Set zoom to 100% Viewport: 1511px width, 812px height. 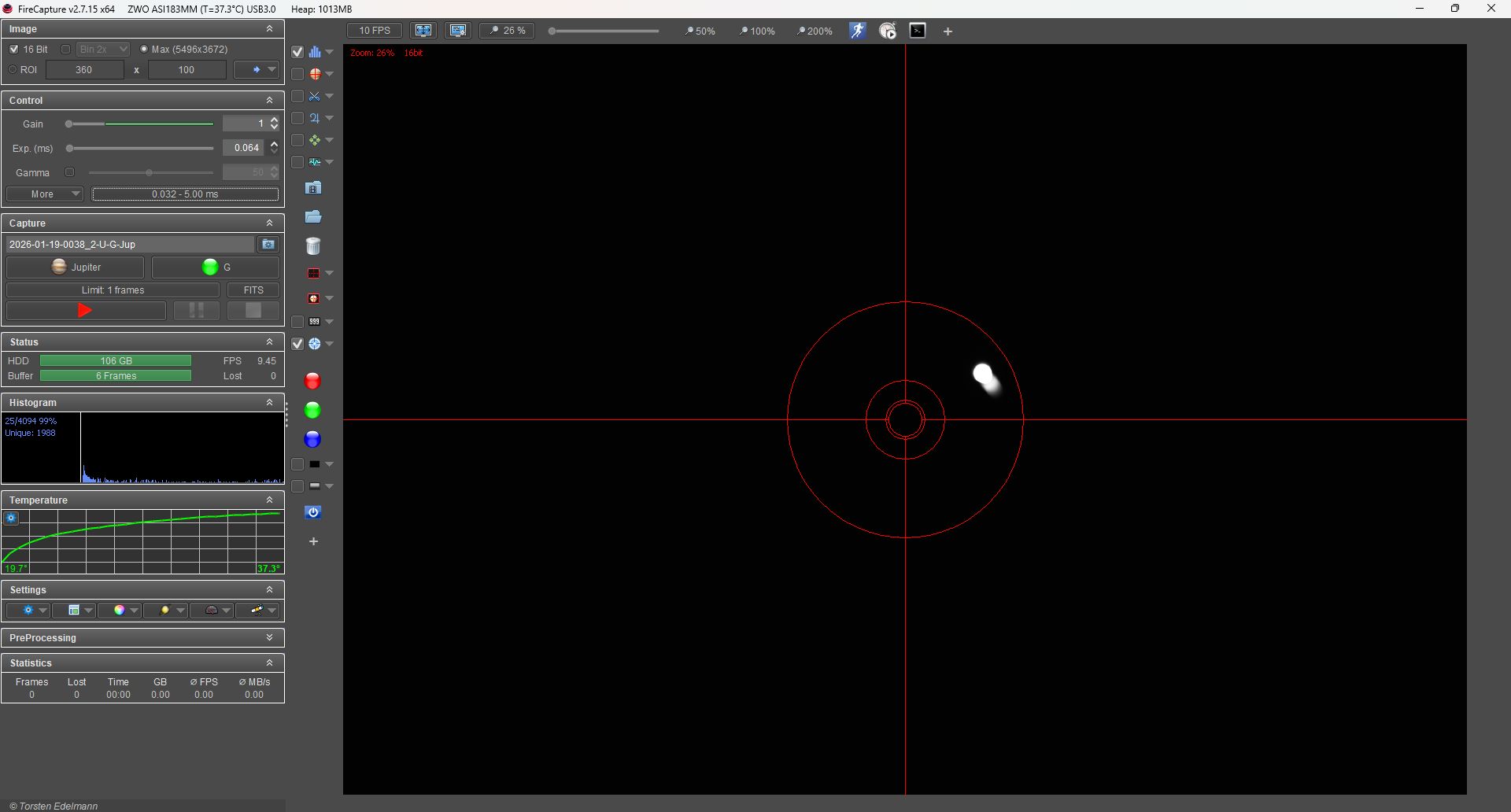[757, 31]
